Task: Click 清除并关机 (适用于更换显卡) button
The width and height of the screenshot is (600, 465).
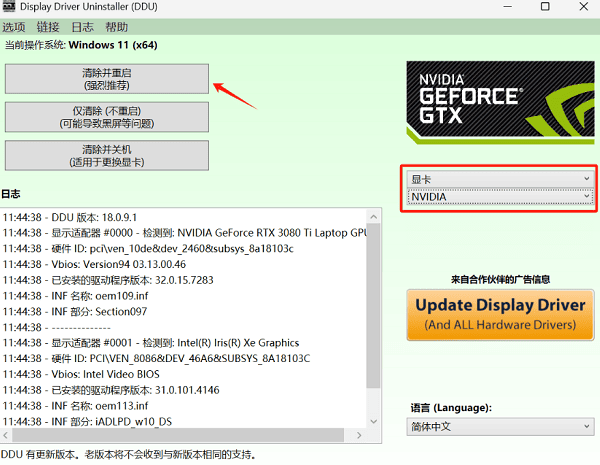Action: [107, 155]
